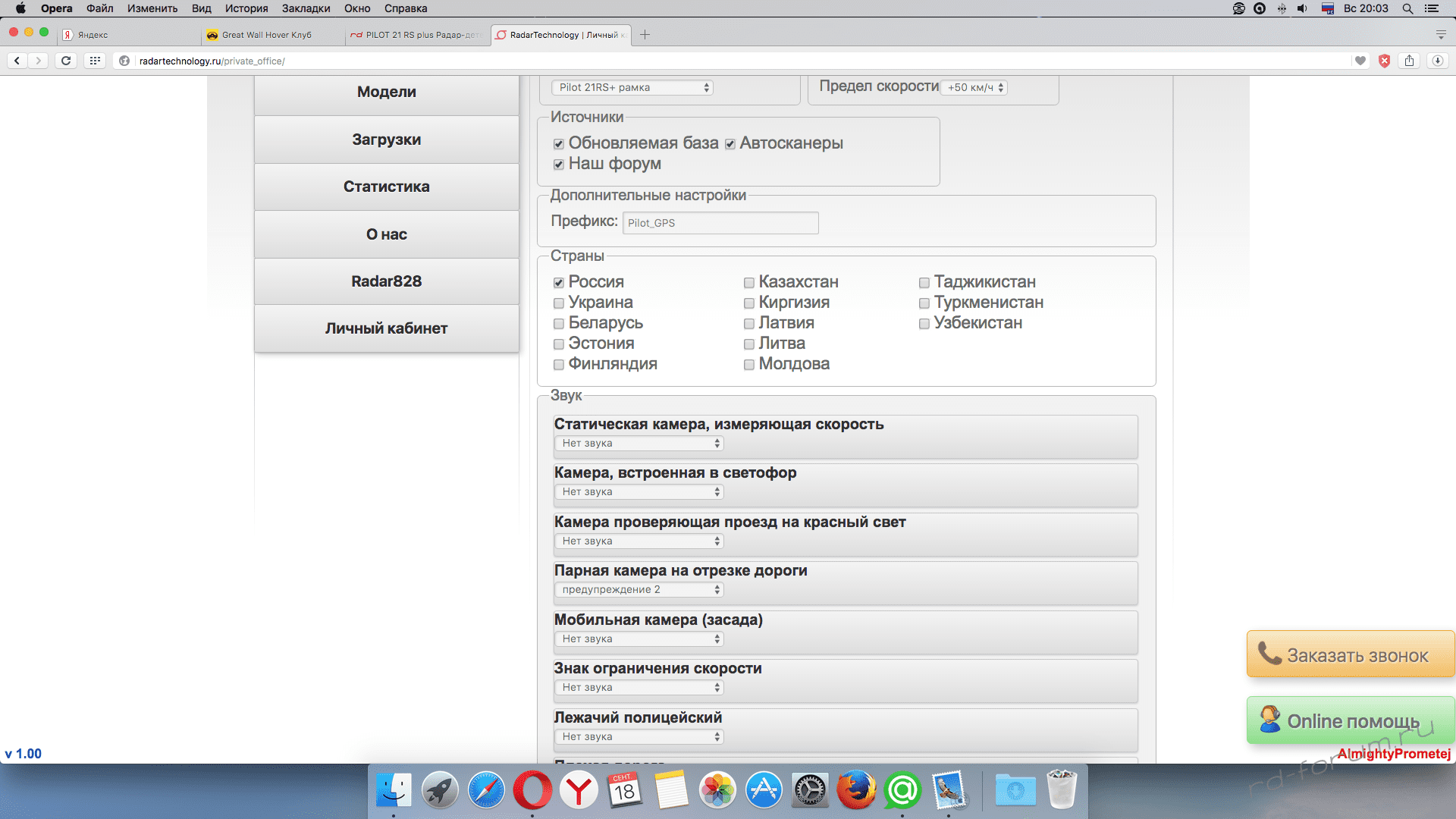This screenshot has width=1456, height=819.
Task: Open the downloads arrow icon
Action: point(1437,61)
